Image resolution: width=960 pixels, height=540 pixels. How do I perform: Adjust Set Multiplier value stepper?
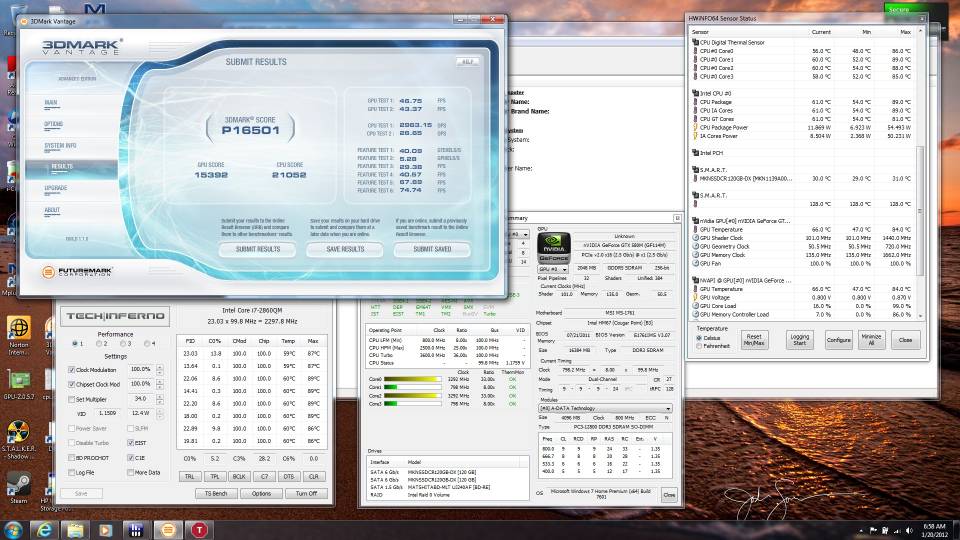160,399
